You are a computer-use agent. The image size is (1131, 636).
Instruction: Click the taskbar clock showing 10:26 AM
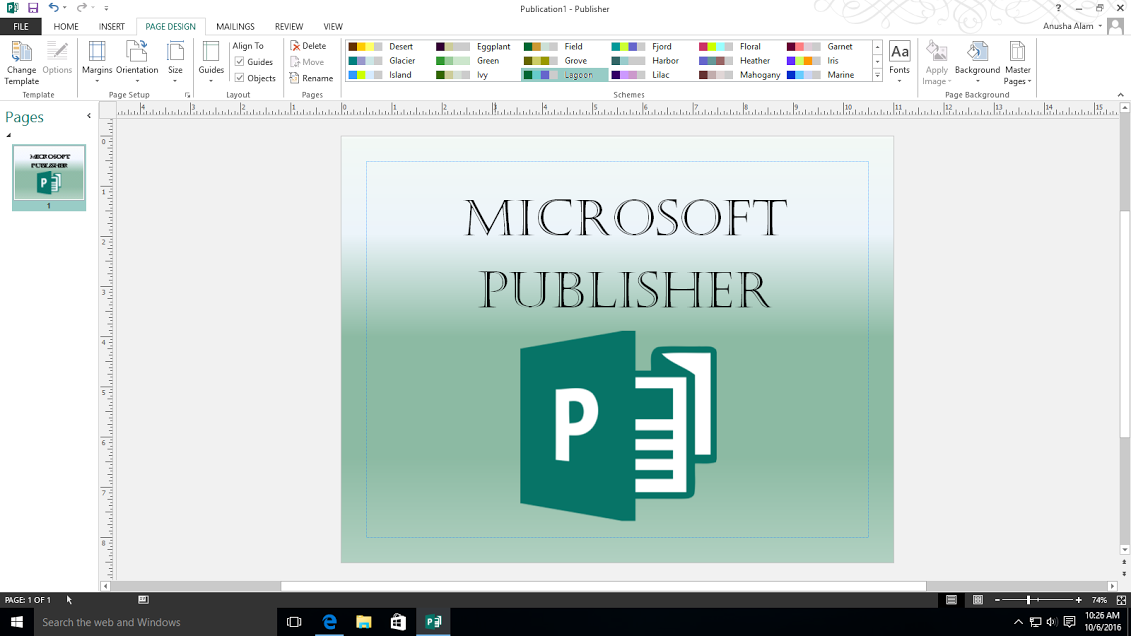point(1102,622)
